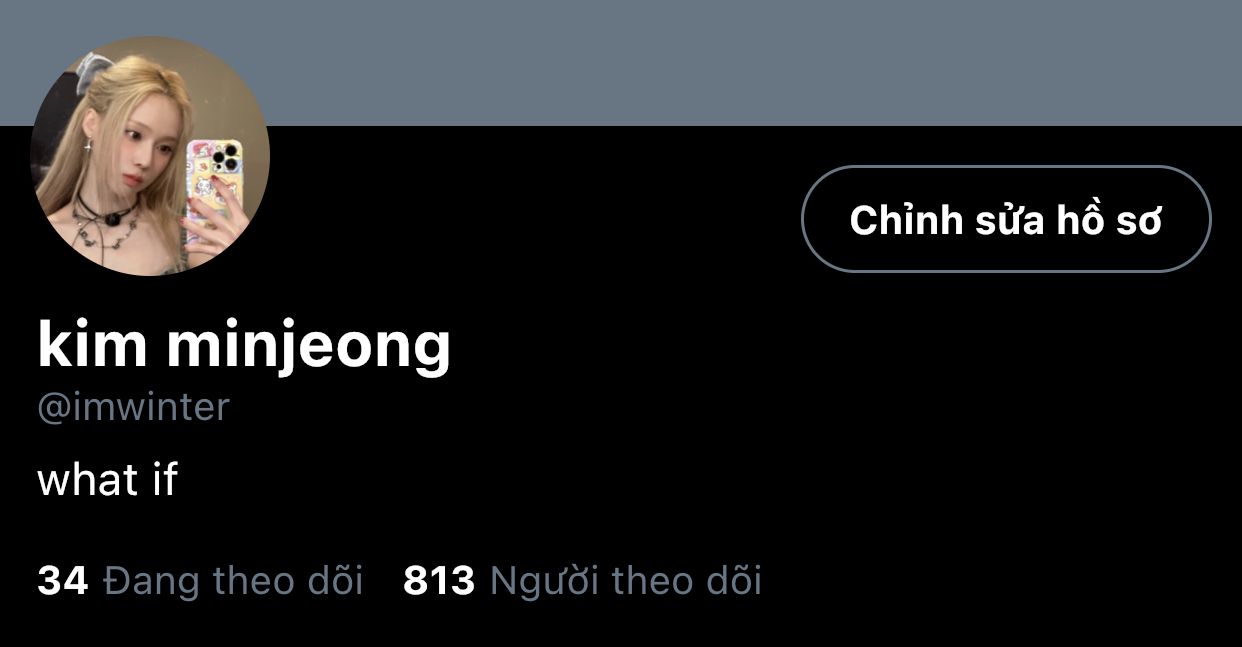
Task: Select the display name kim minjeong
Action: (x=244, y=346)
